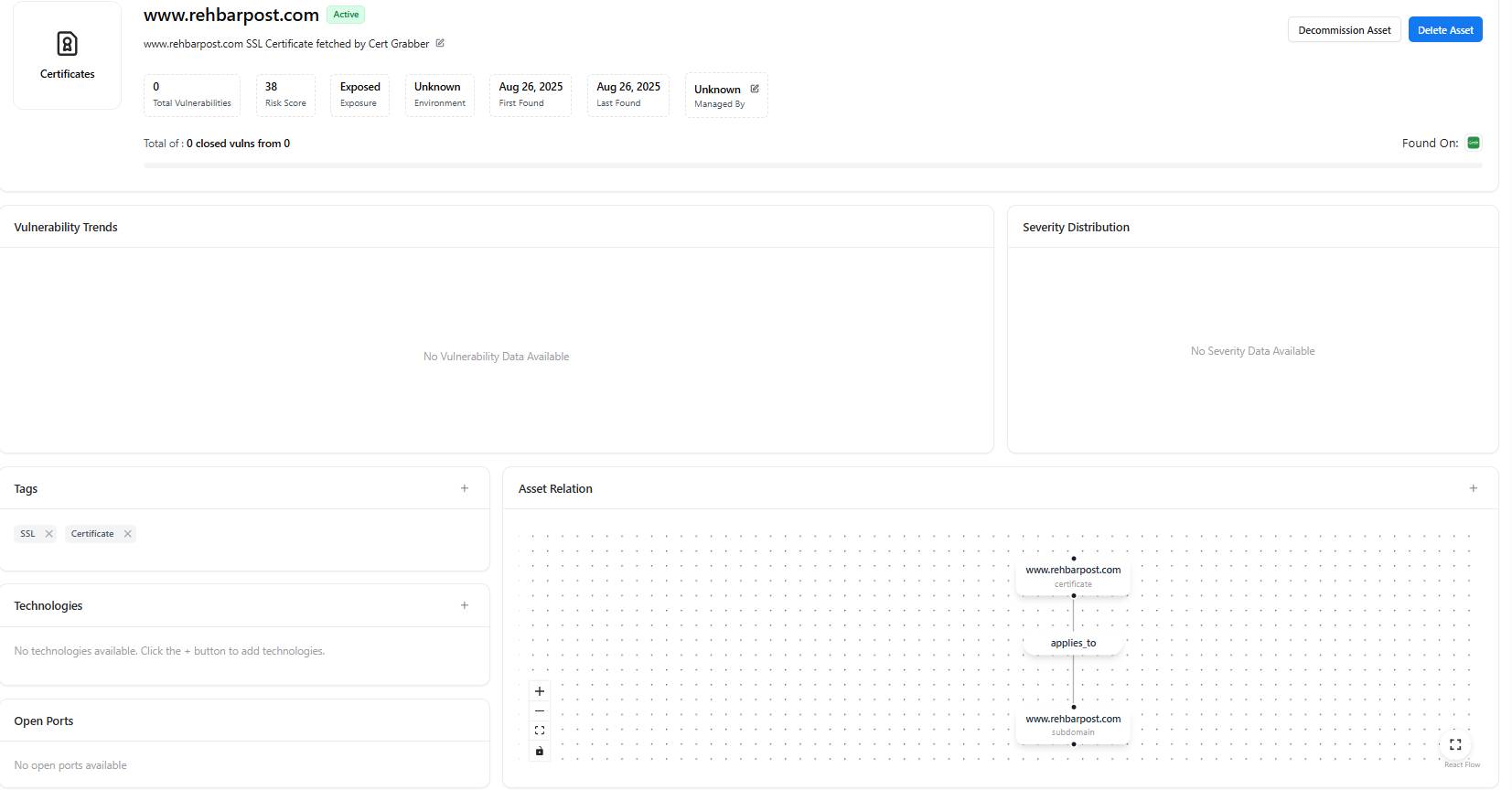Toggle graph interactivity lock
The height and width of the screenshot is (790, 1512).
coord(540,751)
